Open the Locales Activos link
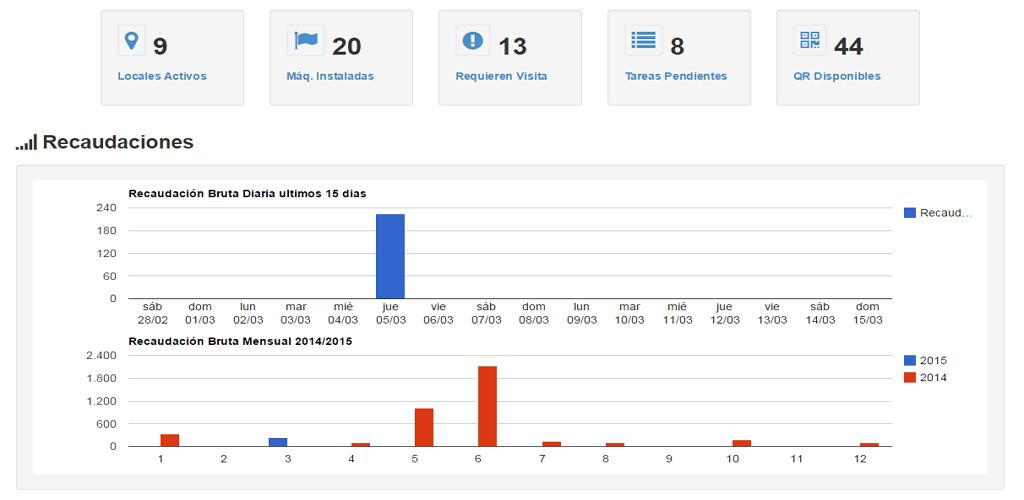The width and height of the screenshot is (1024, 500). point(162,76)
